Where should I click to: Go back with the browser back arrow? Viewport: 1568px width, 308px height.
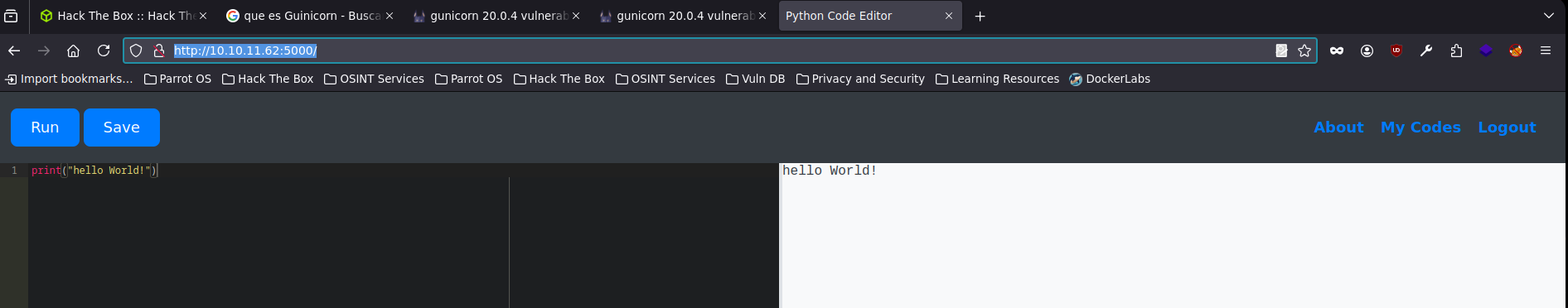(14, 51)
